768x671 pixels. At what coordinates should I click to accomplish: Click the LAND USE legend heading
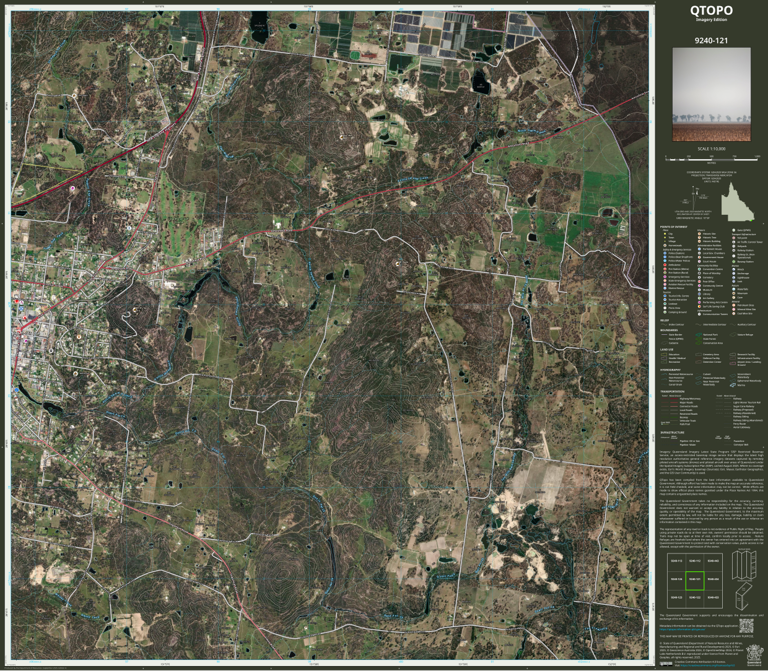click(667, 350)
